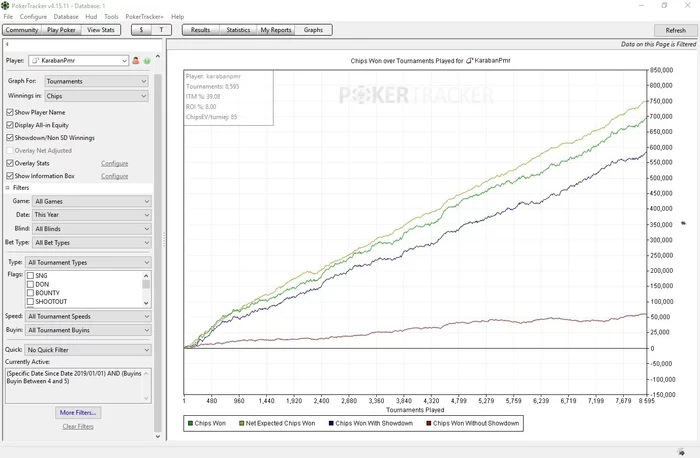
Task: Toggle Show Information Box checkbox
Action: pos(10,175)
